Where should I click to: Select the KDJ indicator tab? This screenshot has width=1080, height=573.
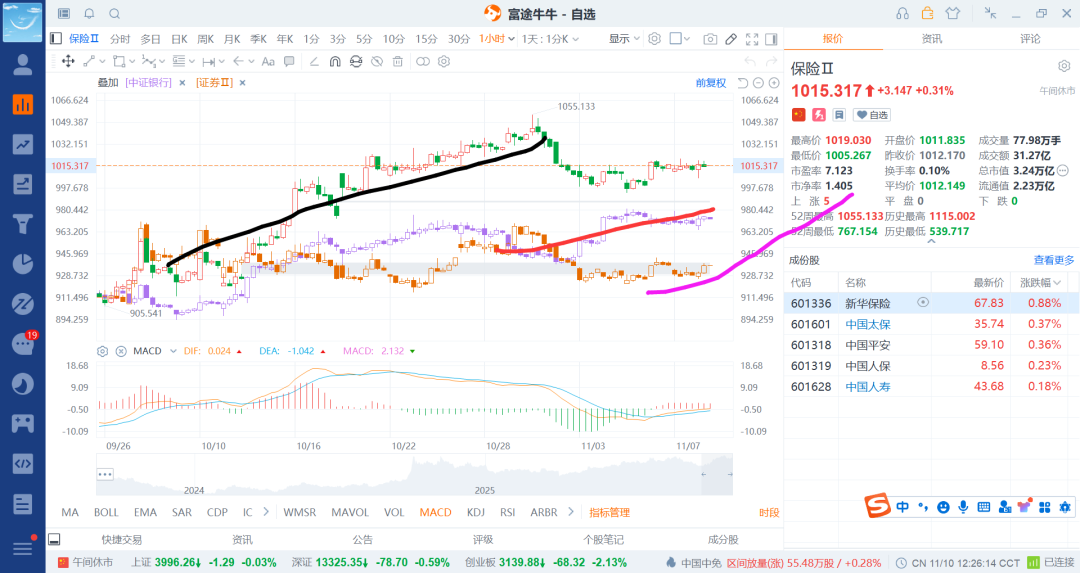click(x=475, y=512)
